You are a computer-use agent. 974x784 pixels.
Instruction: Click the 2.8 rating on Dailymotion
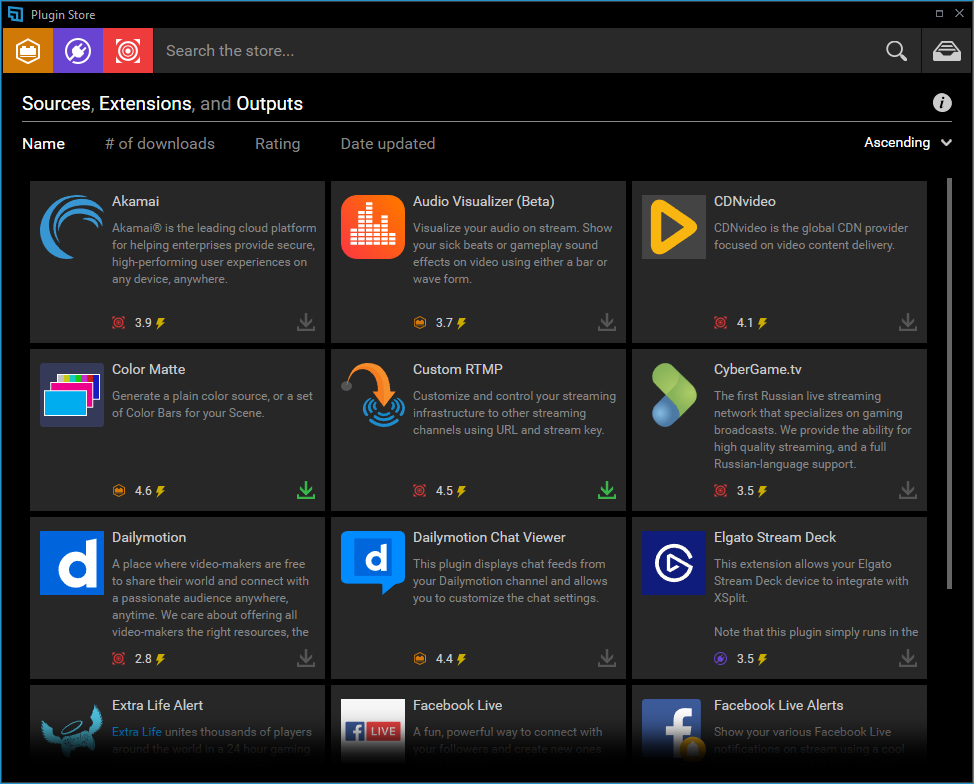143,659
